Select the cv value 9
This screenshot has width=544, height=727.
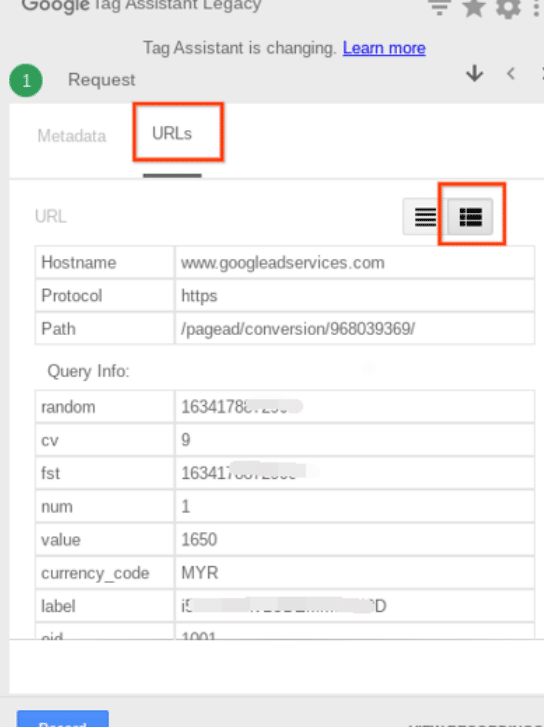click(x=186, y=440)
